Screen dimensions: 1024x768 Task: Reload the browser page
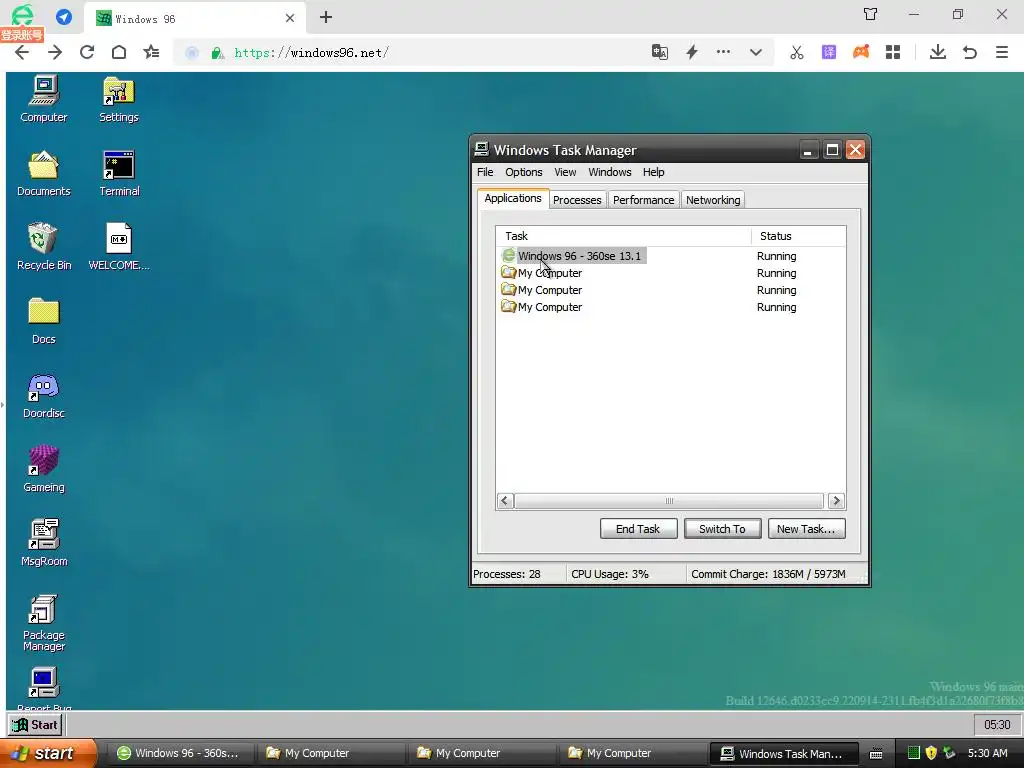tap(87, 52)
